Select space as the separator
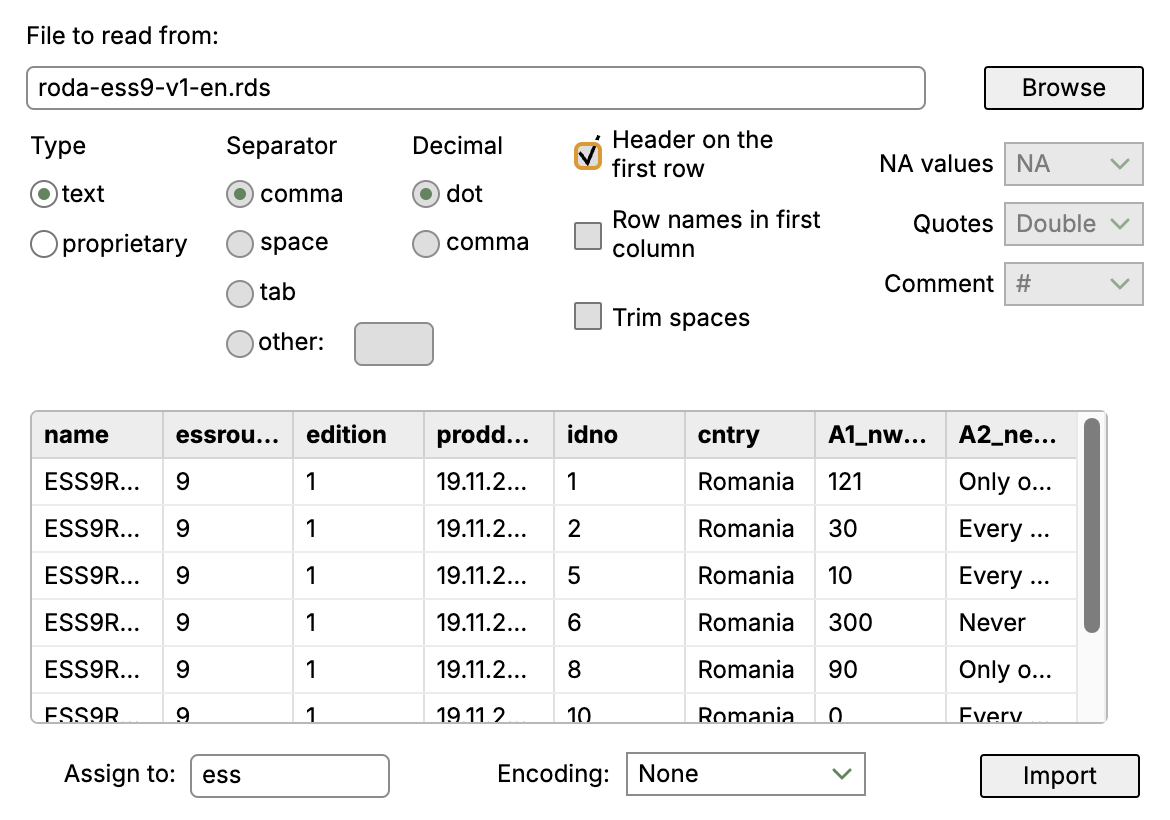Image resolution: width=1170 pixels, height=820 pixels. click(x=240, y=243)
